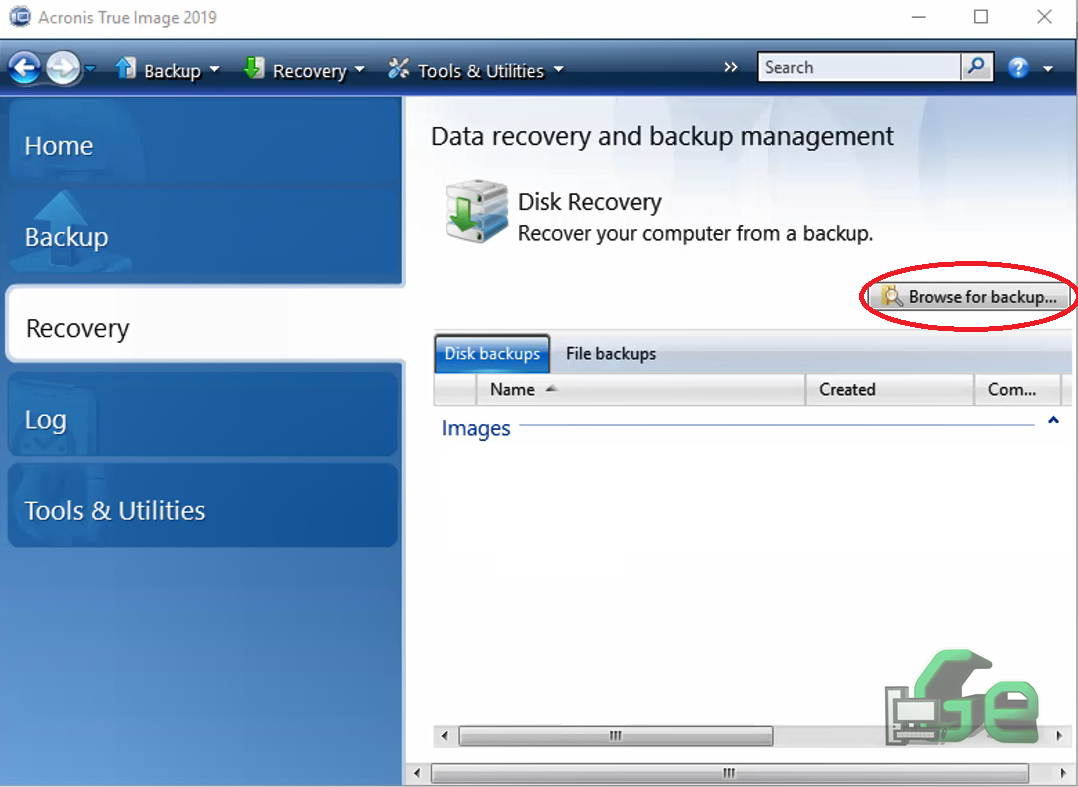The image size is (1078, 787).
Task: Switch to File backups tab
Action: 610,354
